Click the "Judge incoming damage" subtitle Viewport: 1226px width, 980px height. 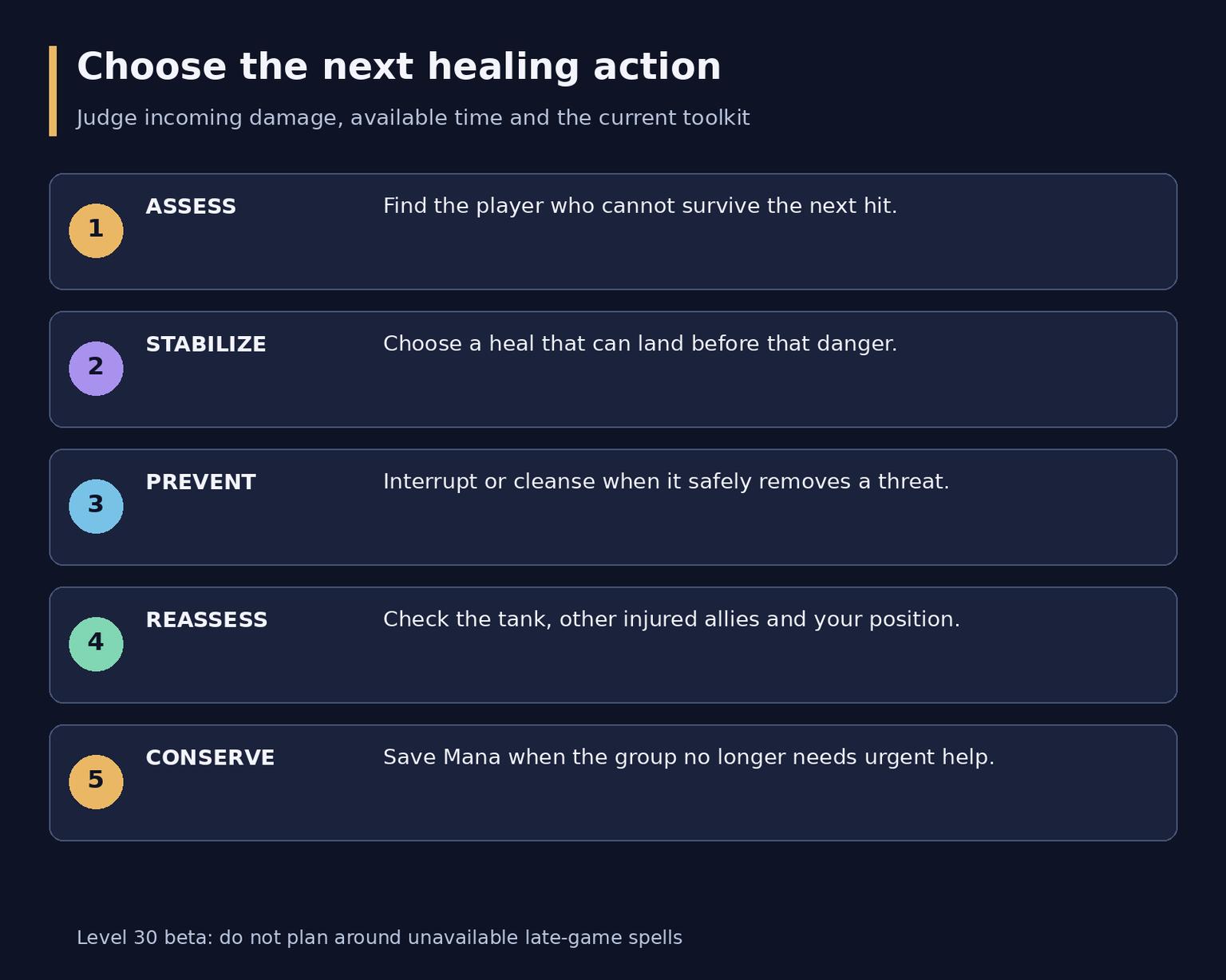pyautogui.click(x=413, y=118)
